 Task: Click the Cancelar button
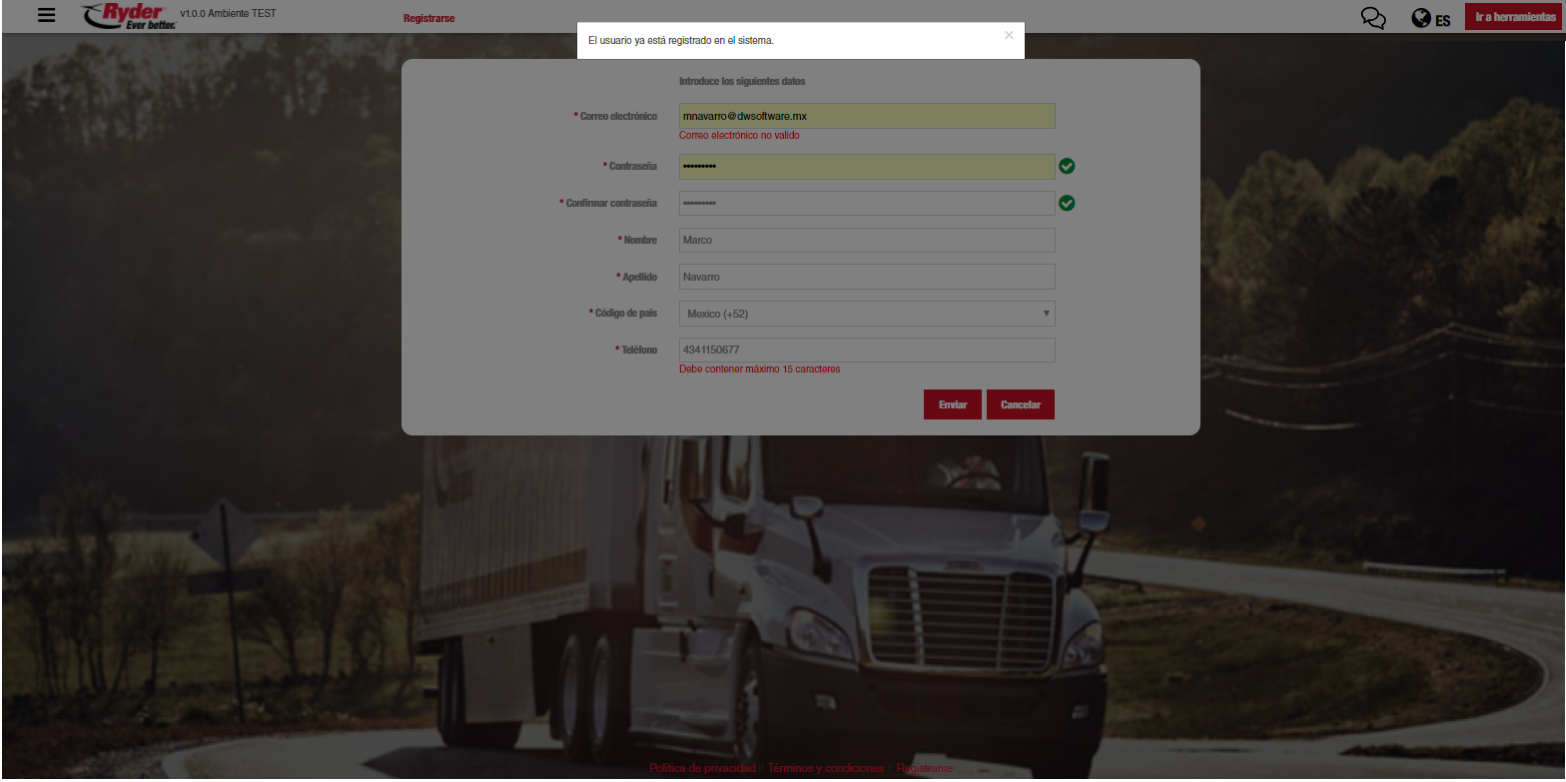tap(1020, 405)
